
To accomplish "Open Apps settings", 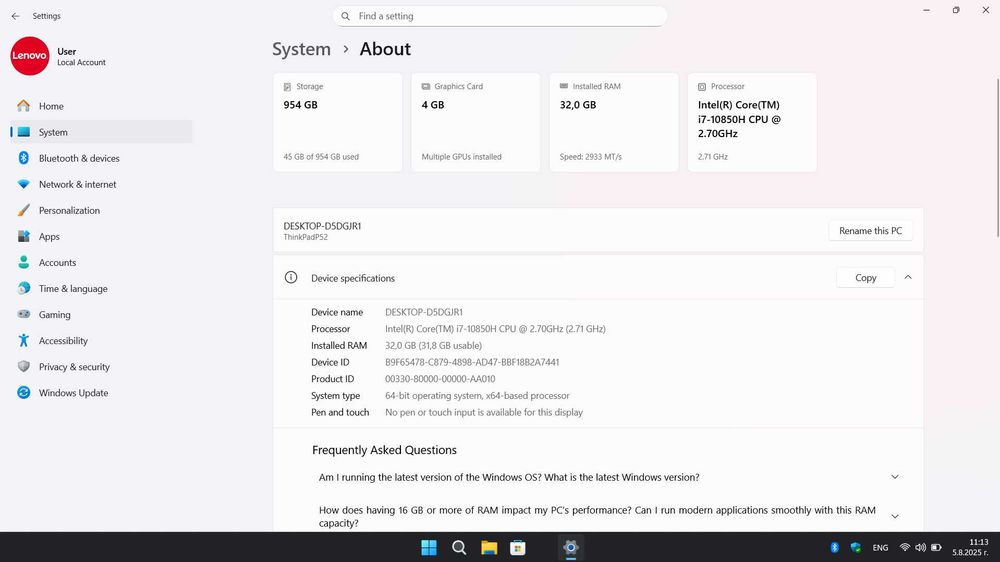I will point(101,237).
